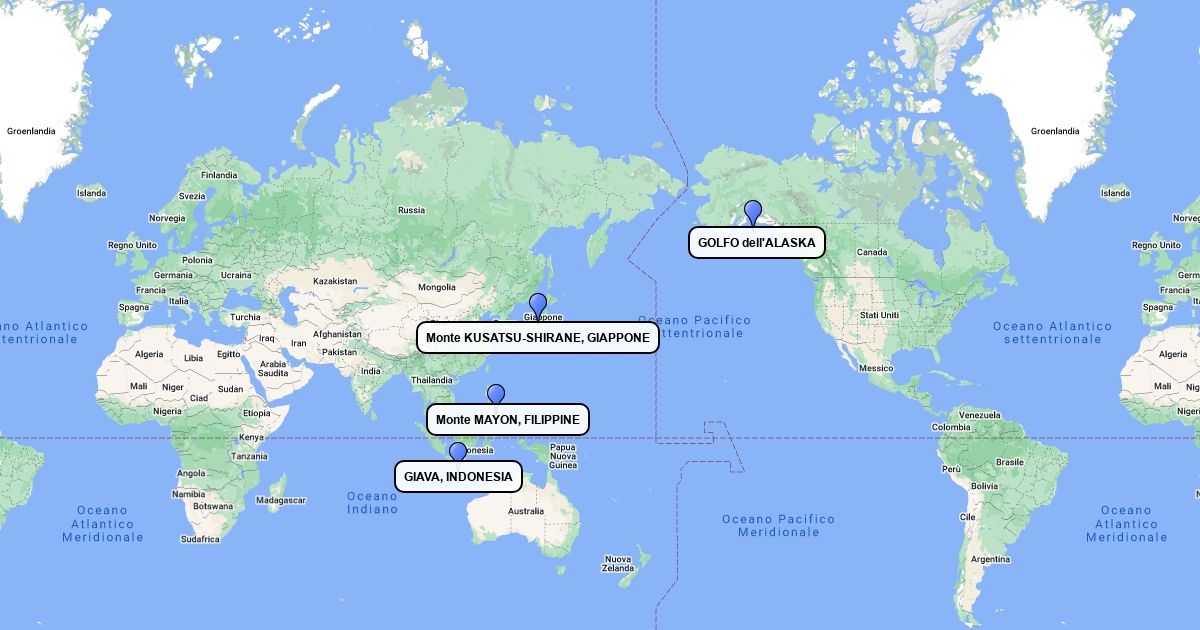Click the map pin above GOLFO dell'ALASKA
The width and height of the screenshot is (1200, 630).
point(753,212)
